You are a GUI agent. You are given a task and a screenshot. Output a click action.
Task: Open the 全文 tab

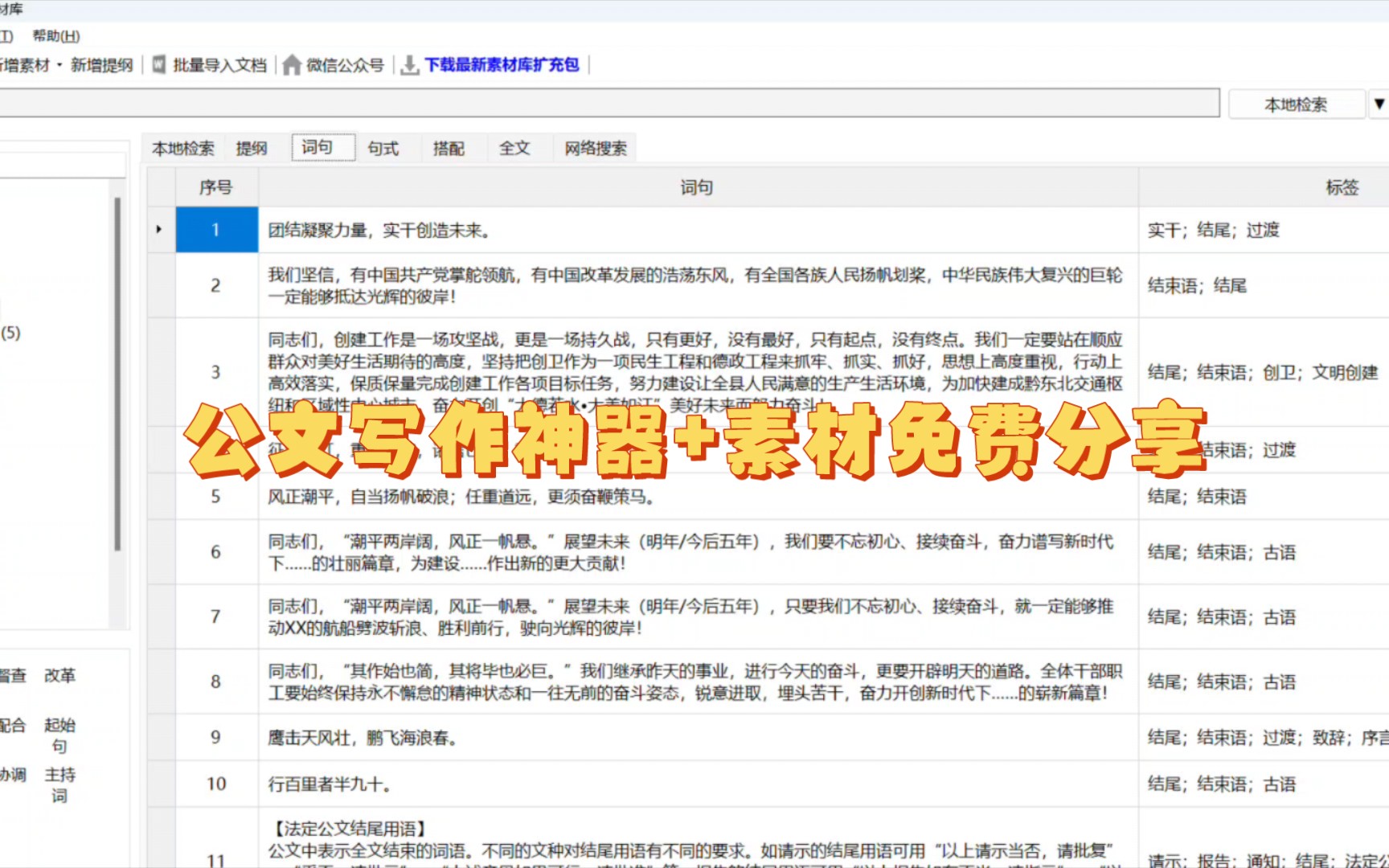(514, 148)
